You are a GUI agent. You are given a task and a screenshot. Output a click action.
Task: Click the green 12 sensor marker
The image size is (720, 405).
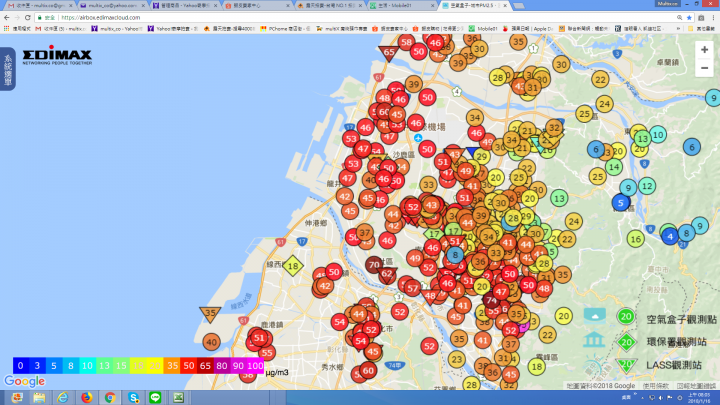point(647,186)
